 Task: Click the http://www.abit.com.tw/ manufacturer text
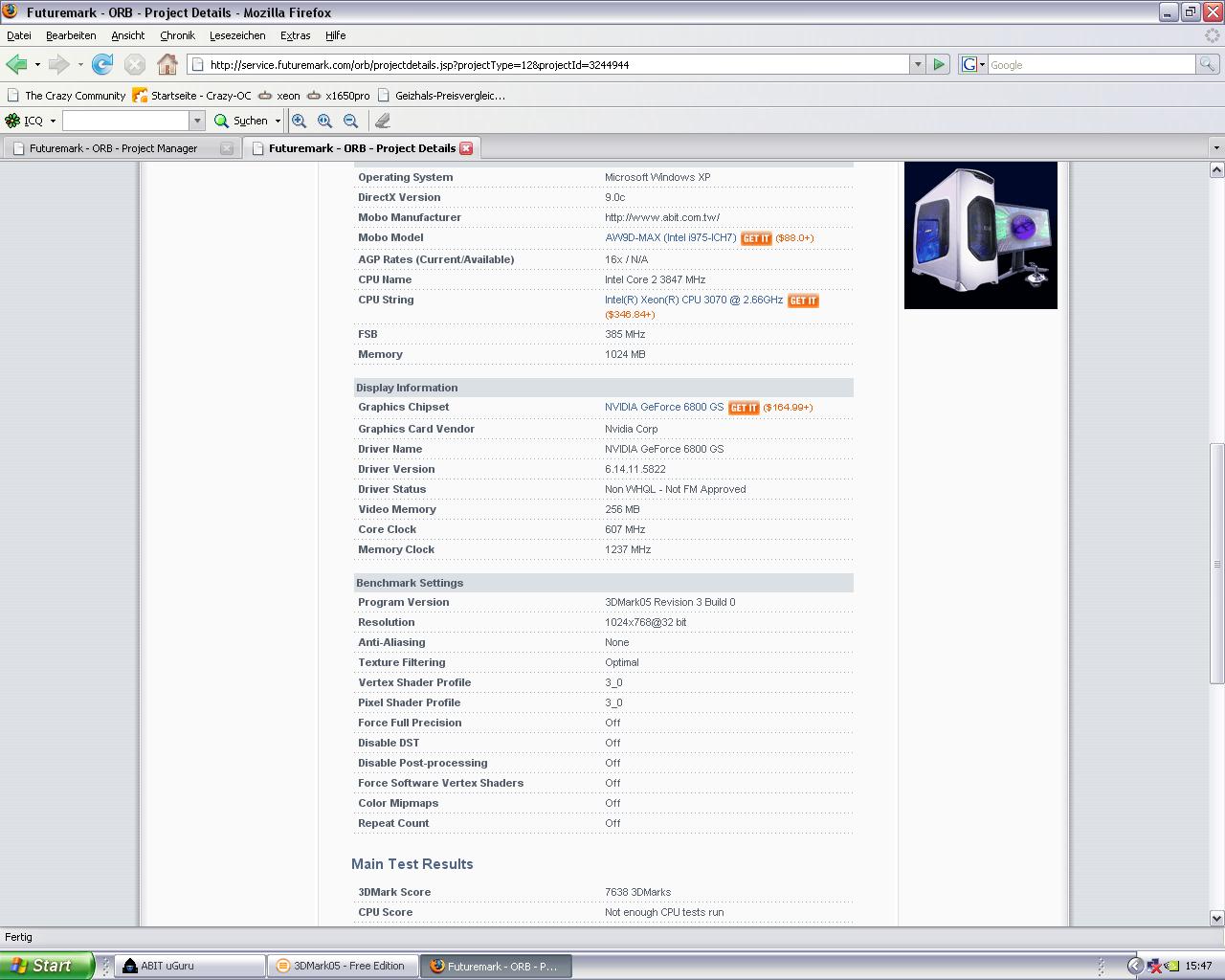[x=662, y=218]
